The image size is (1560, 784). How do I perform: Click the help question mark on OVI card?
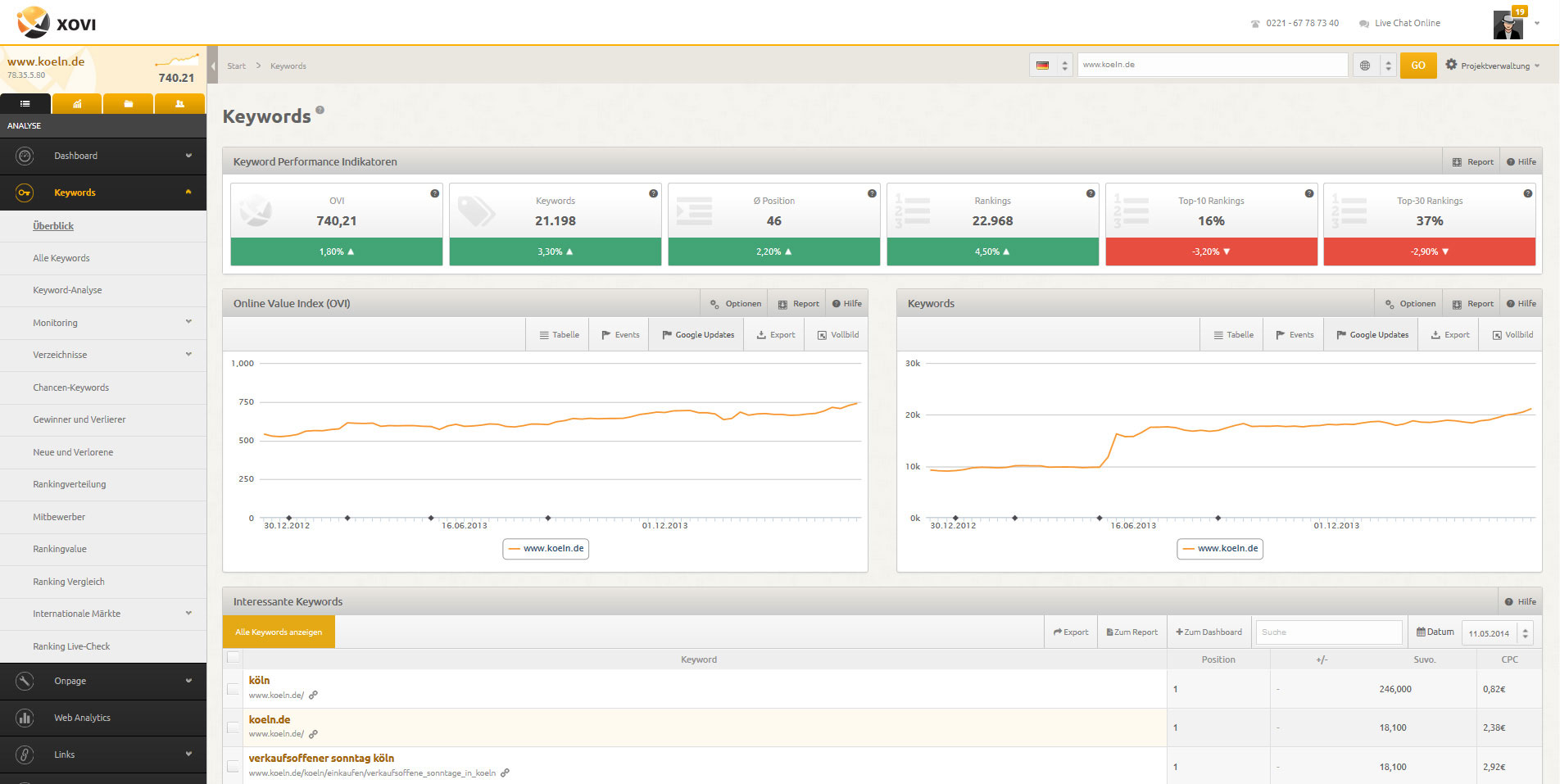point(435,194)
